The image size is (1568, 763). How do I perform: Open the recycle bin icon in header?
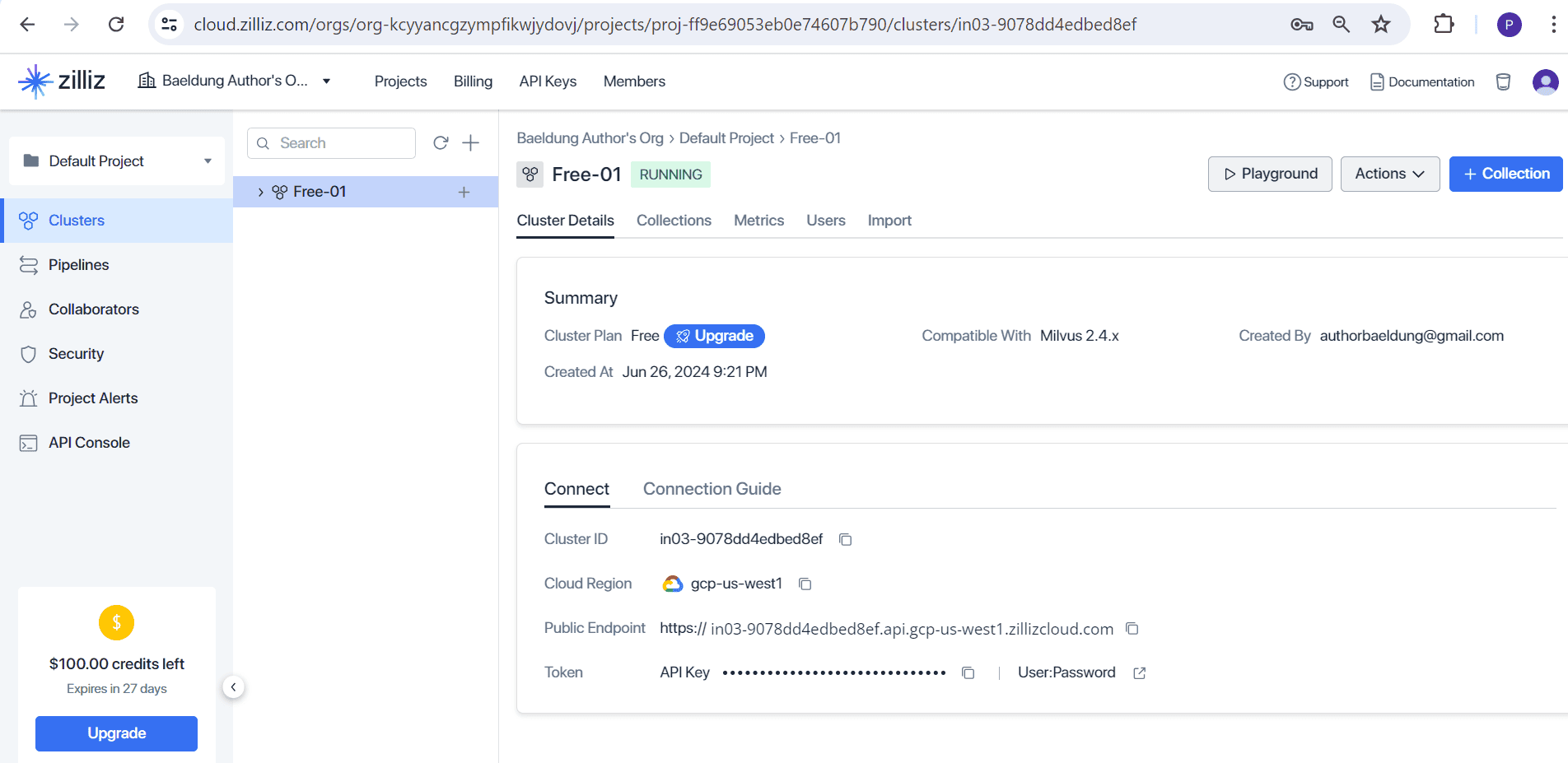pyautogui.click(x=1503, y=81)
